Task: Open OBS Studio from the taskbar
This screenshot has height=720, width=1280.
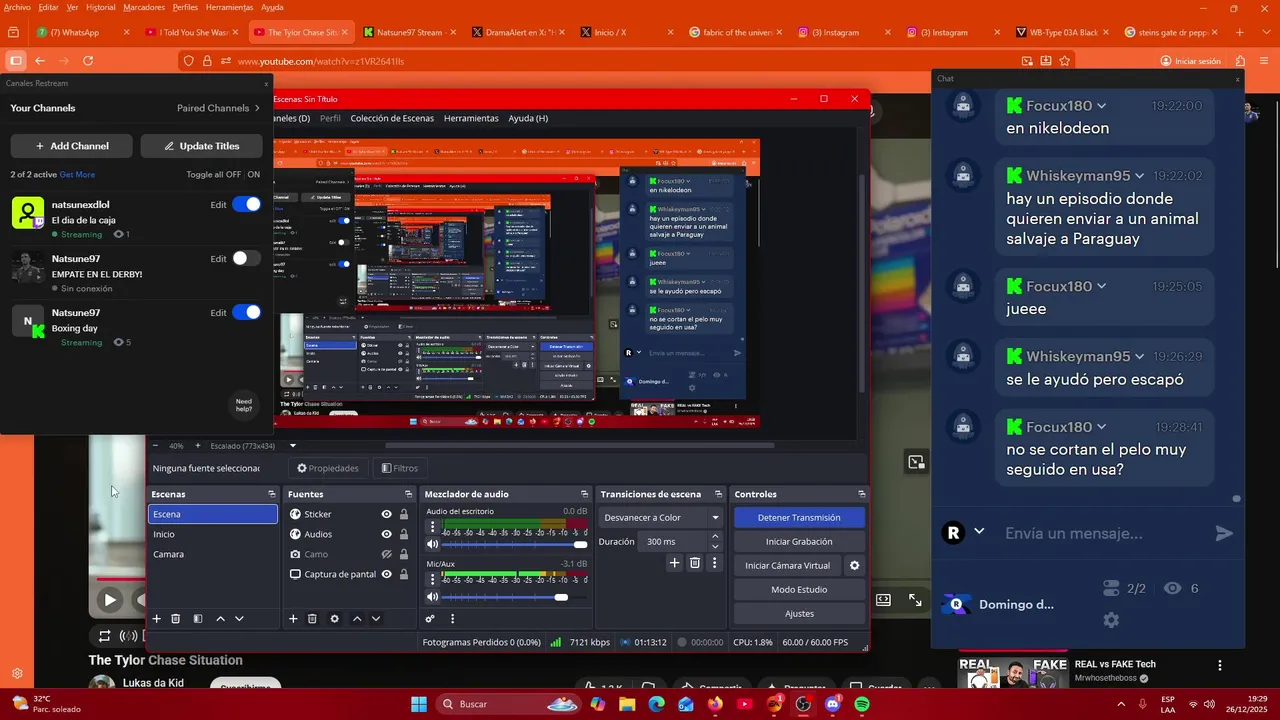Action: tap(803, 704)
